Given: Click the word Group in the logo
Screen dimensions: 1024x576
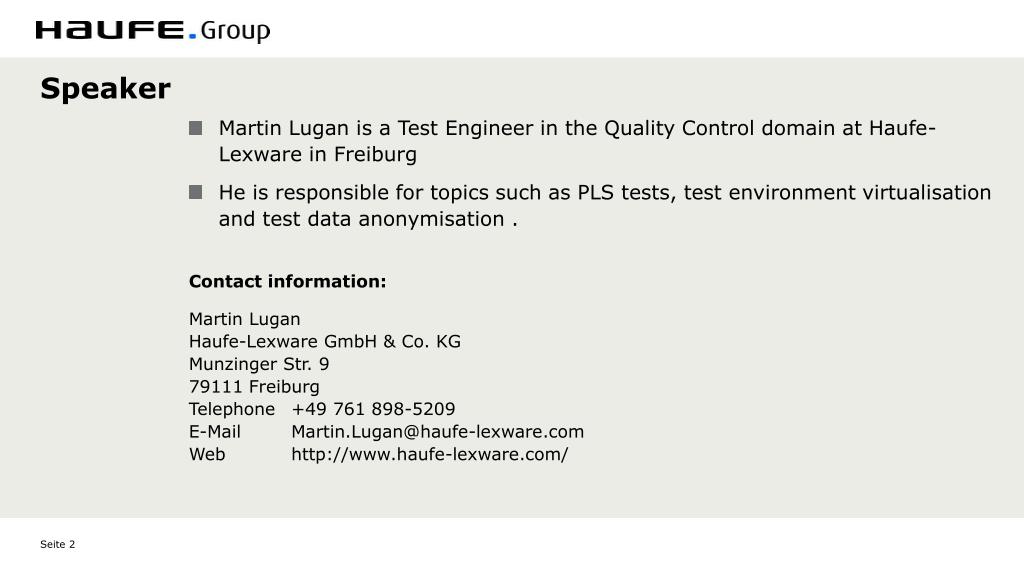Looking at the screenshot, I should click(235, 31).
